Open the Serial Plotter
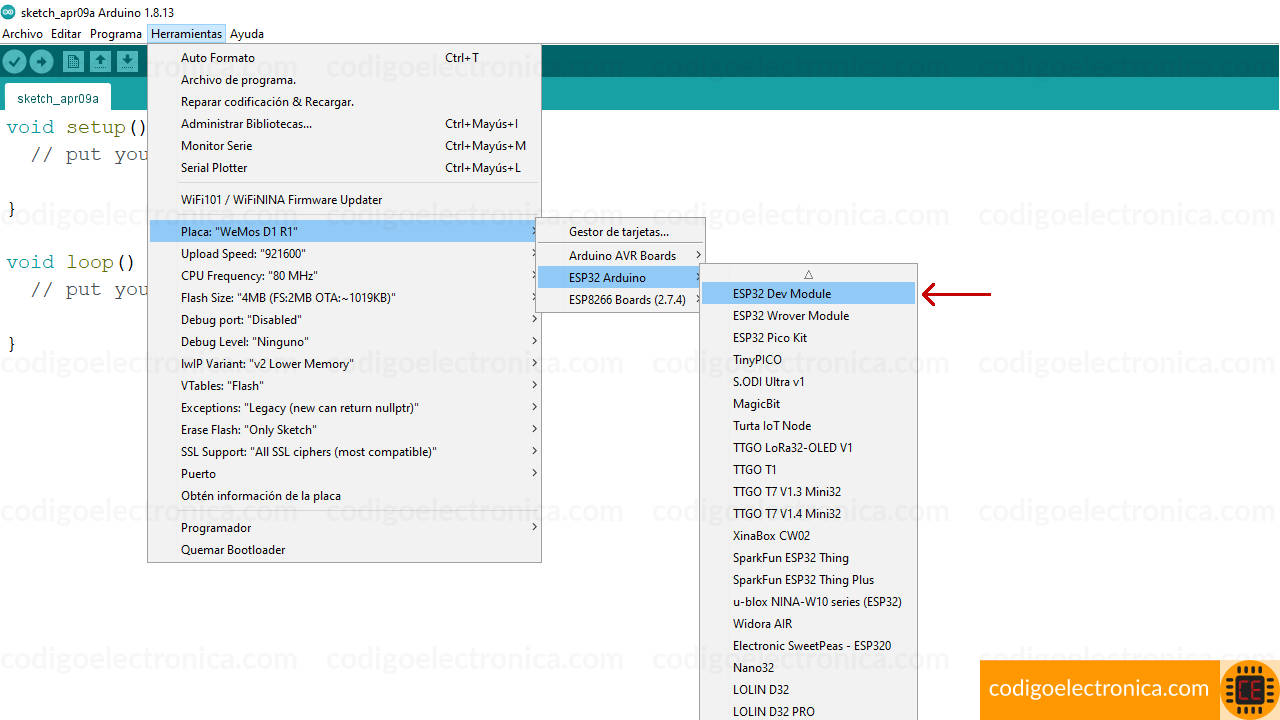 click(344, 168)
